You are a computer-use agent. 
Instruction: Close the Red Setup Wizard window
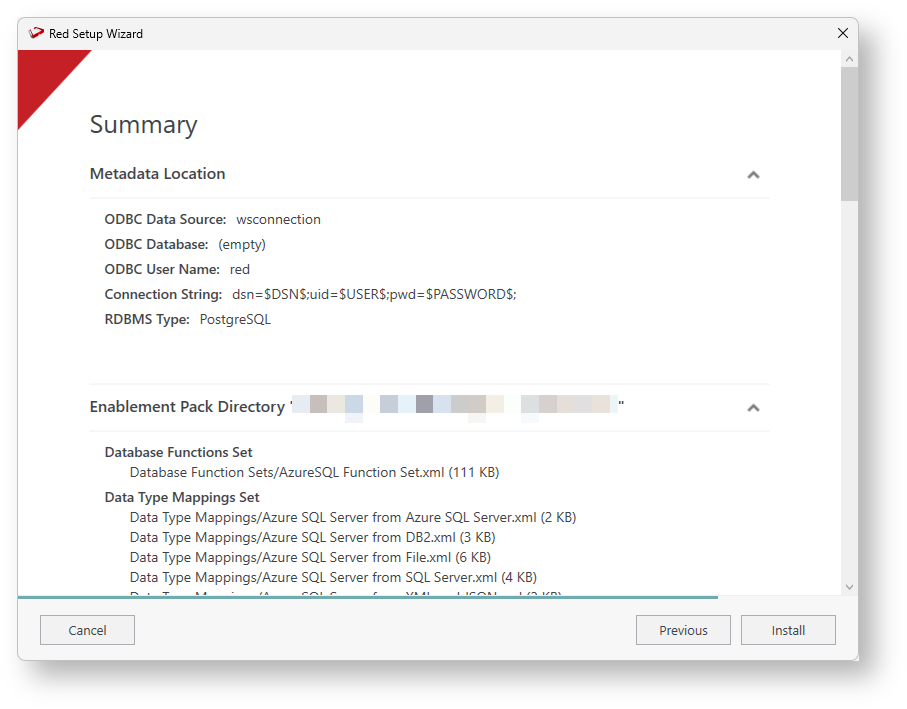[x=843, y=33]
